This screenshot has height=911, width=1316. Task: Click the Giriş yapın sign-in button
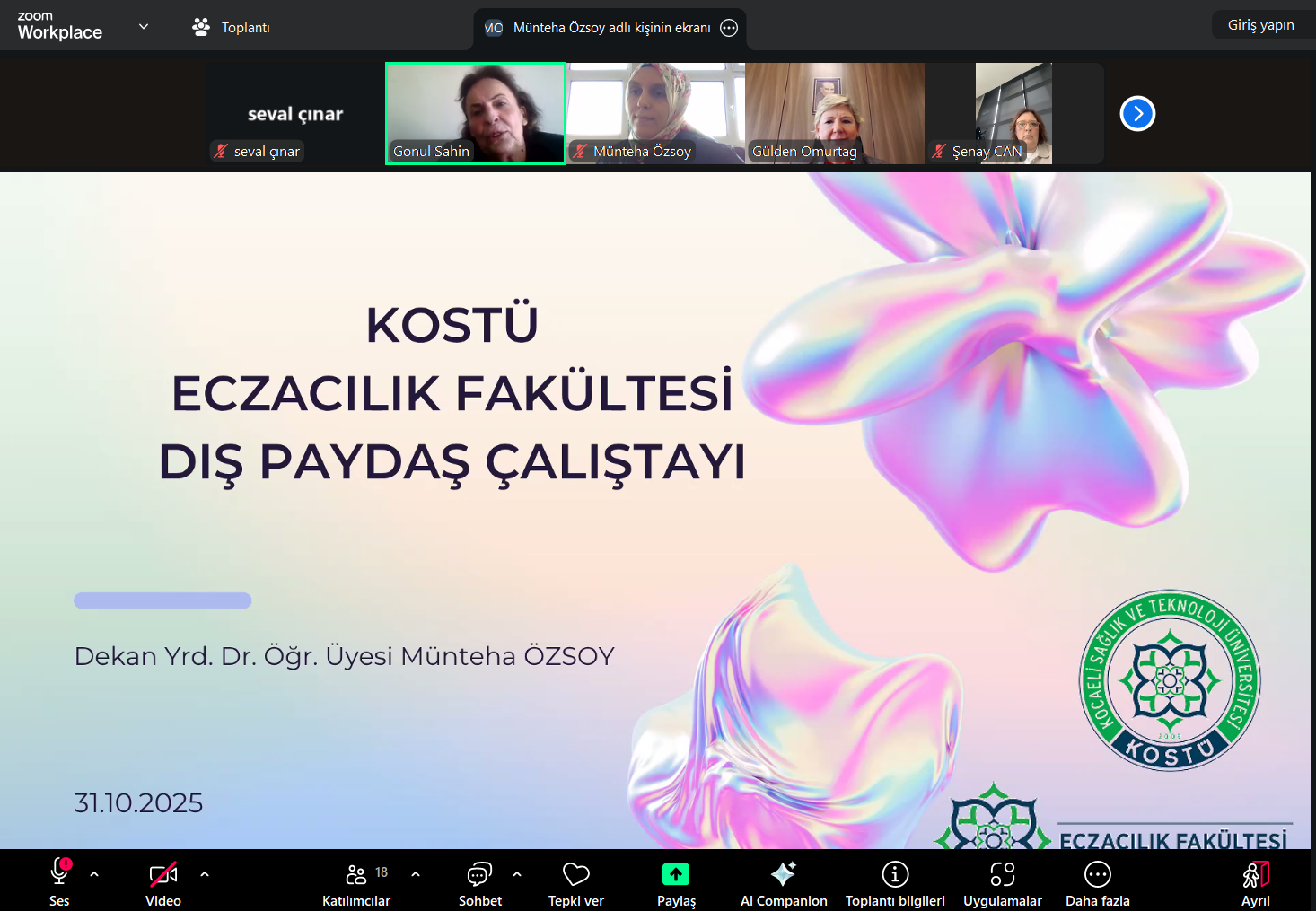coord(1261,25)
